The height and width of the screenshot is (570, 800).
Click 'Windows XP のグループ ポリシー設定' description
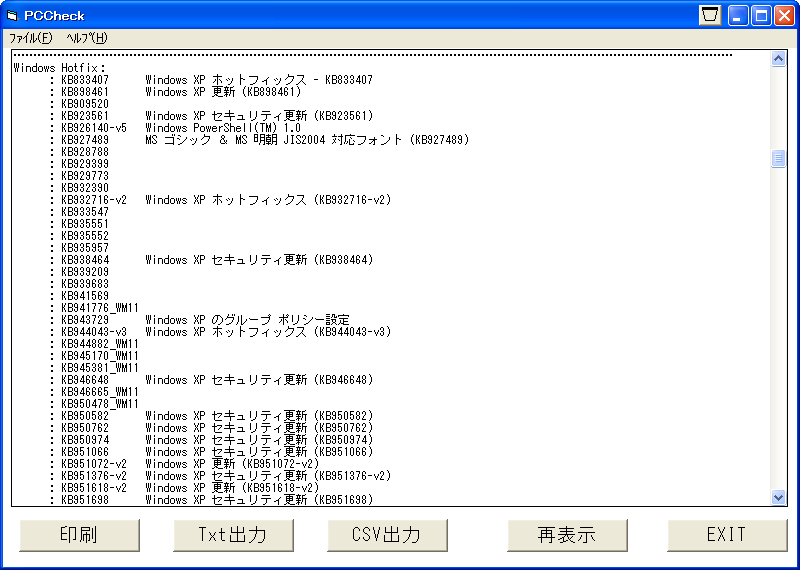(x=247, y=320)
